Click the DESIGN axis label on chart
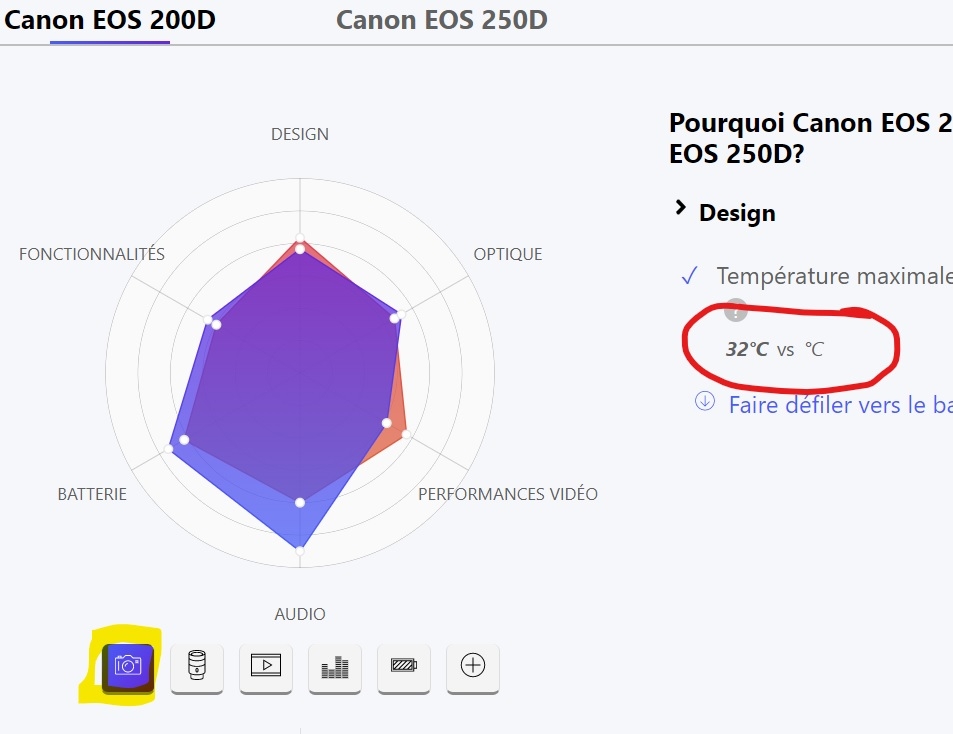 300,134
